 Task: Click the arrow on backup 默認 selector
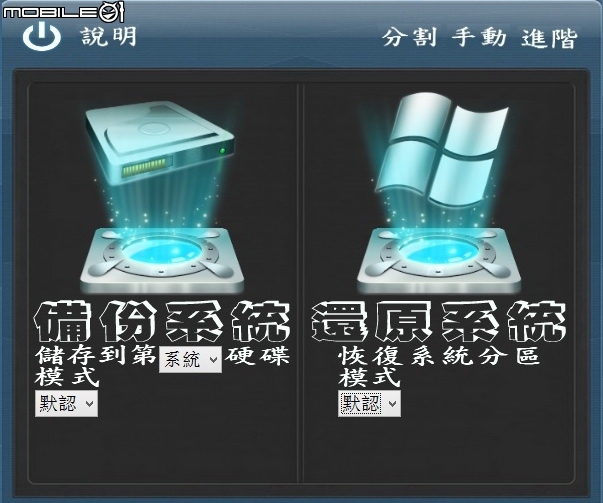[90, 404]
